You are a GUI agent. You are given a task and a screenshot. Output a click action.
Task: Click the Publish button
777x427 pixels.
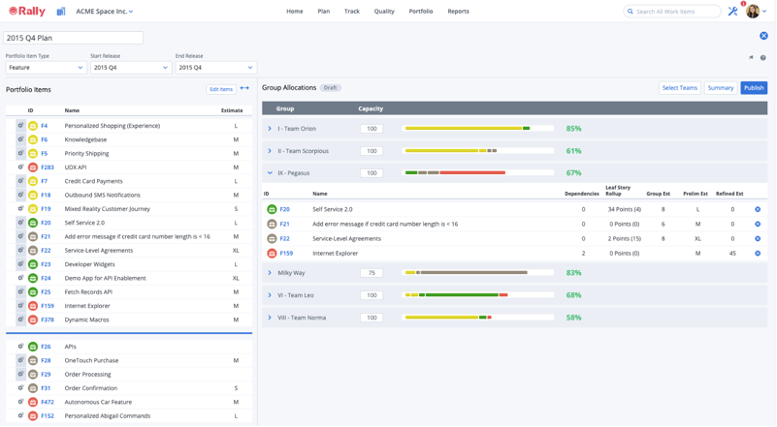pos(753,88)
